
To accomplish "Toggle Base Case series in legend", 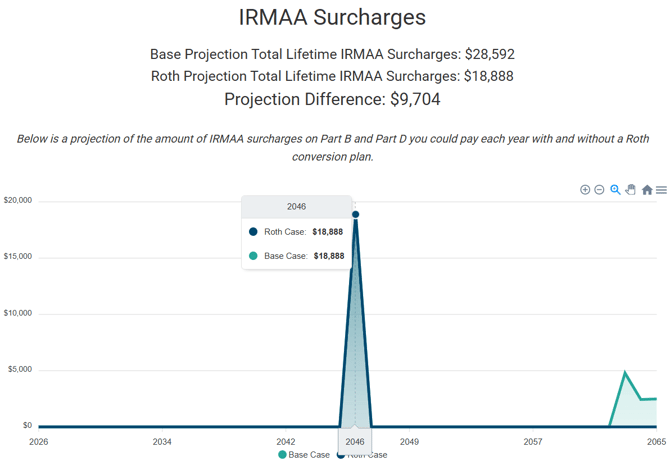I will [304, 455].
